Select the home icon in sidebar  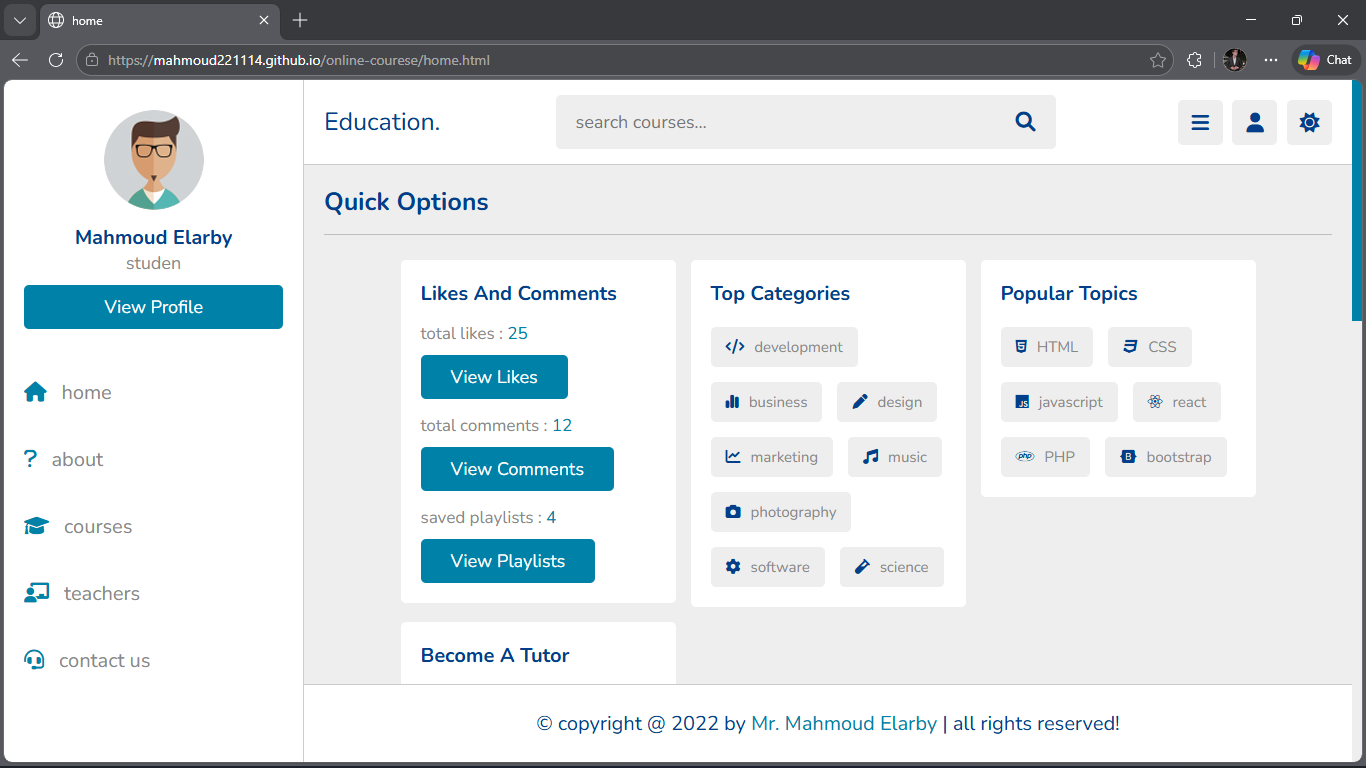(x=35, y=392)
